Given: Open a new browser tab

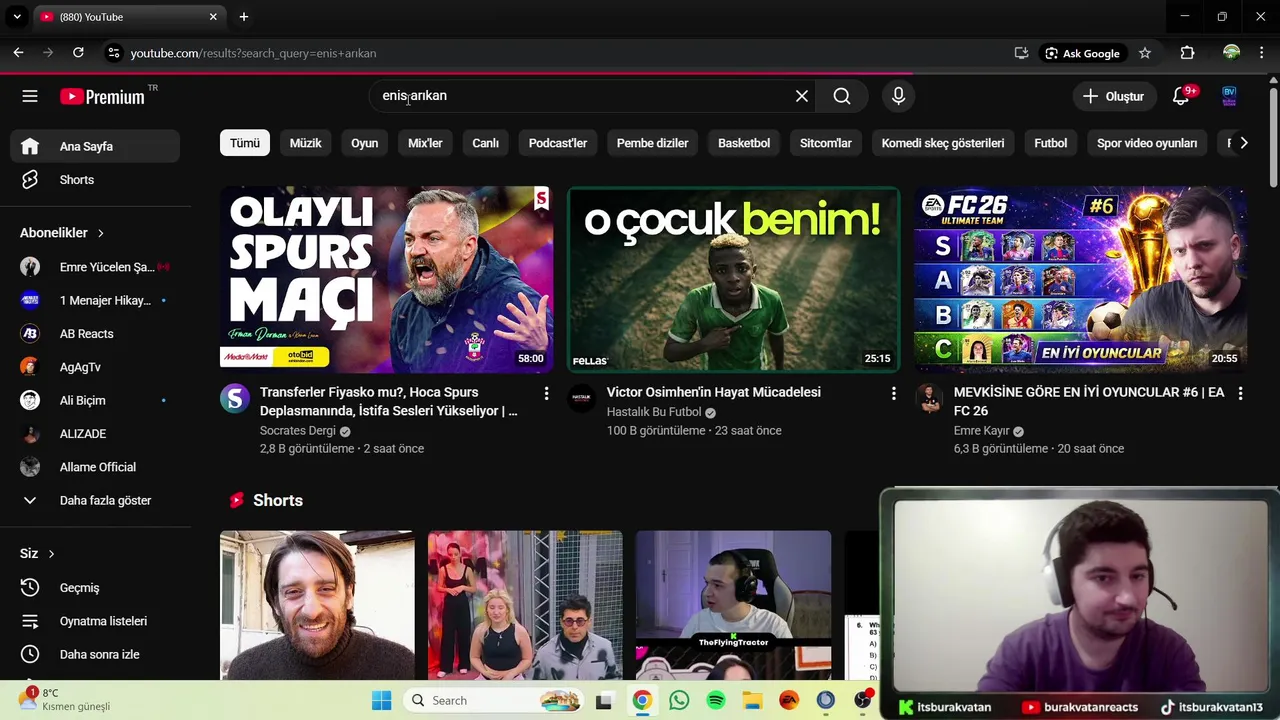Looking at the screenshot, I should (x=244, y=17).
